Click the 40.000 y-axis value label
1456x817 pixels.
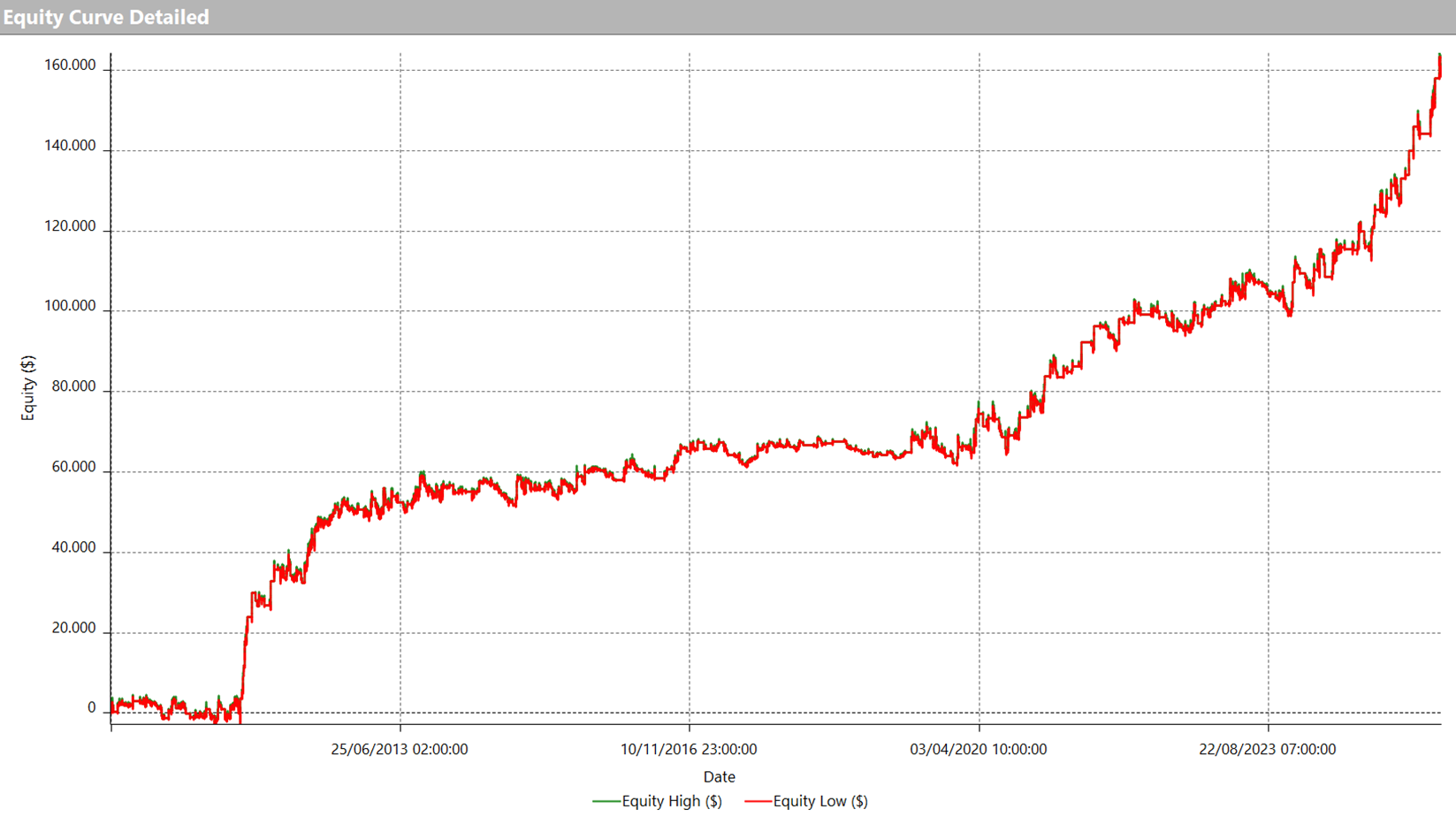pyautogui.click(x=73, y=547)
